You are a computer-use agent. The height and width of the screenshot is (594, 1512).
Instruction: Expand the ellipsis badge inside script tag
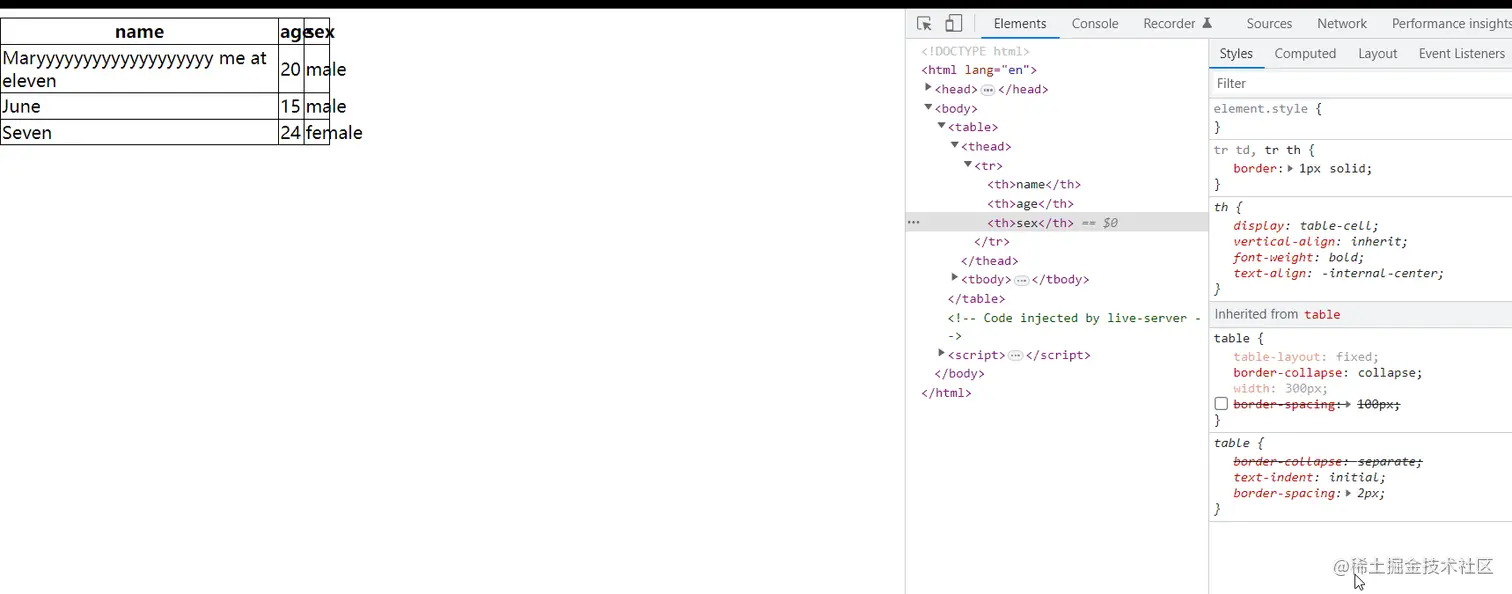point(1015,355)
